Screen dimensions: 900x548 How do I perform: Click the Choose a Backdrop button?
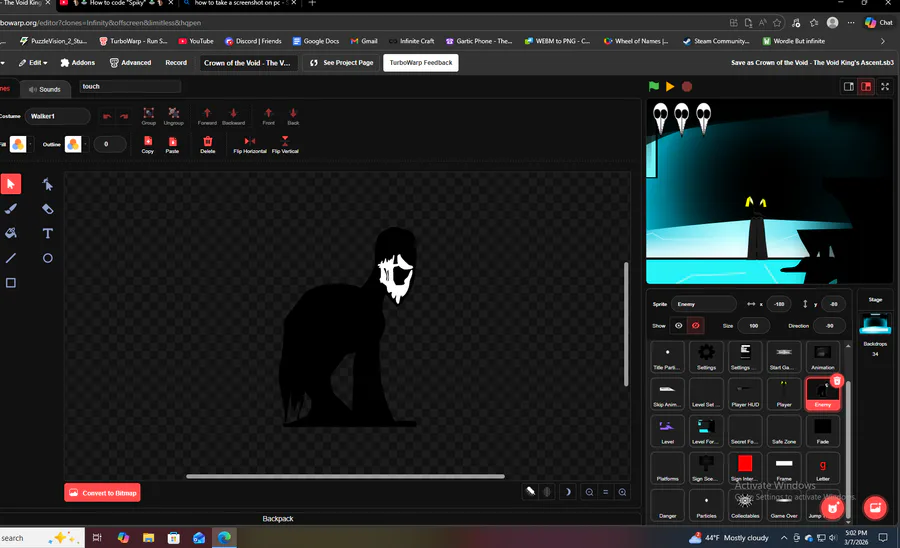coord(875,508)
